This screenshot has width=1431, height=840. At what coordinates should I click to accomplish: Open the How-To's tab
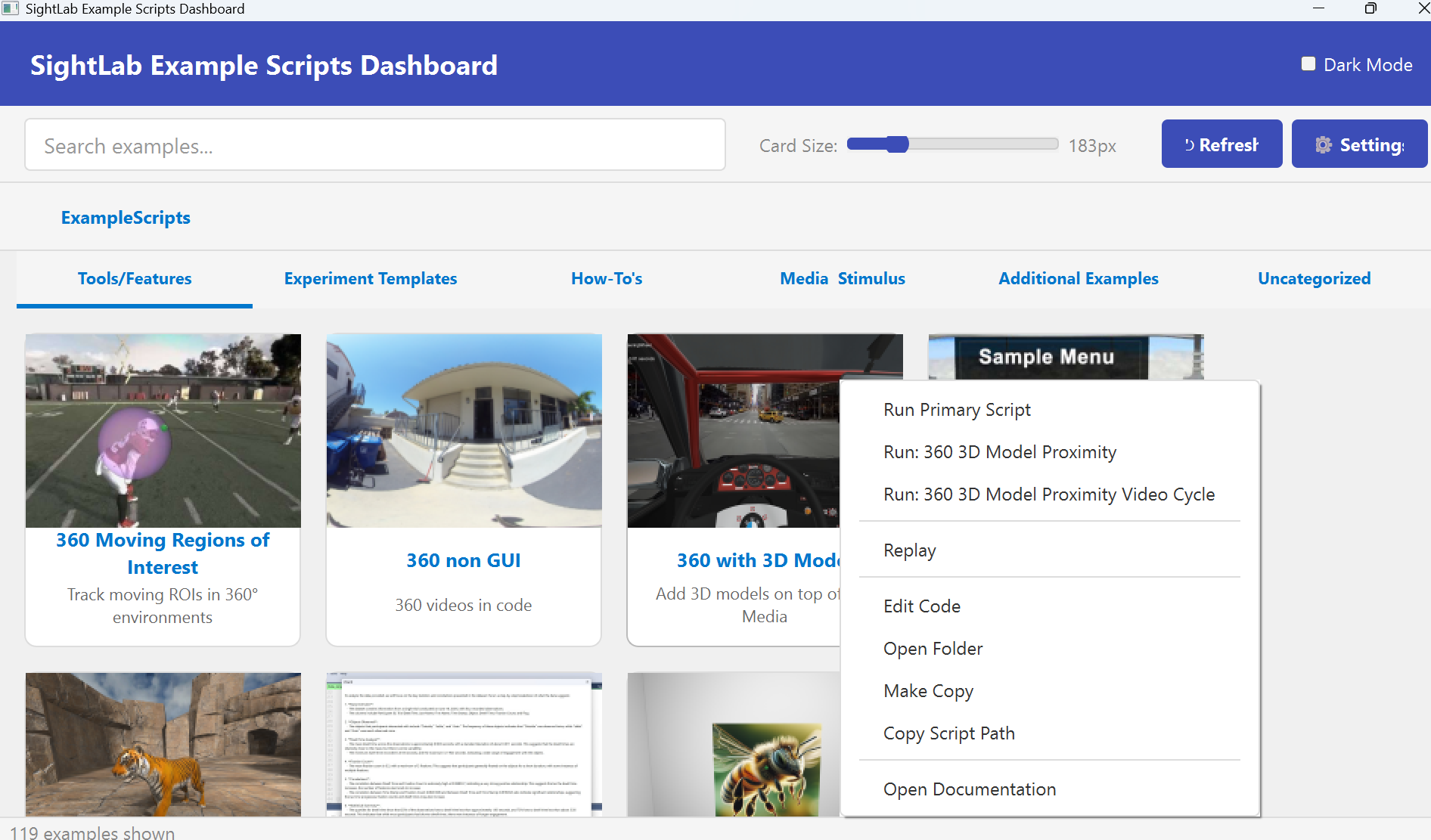(x=607, y=279)
